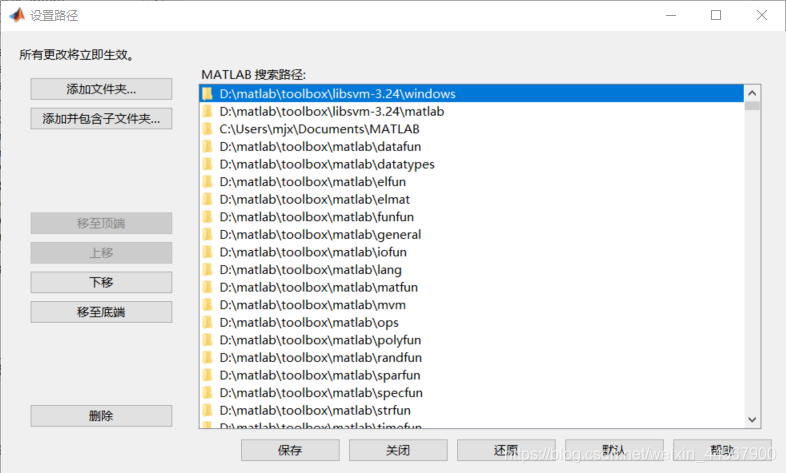Image resolution: width=786 pixels, height=473 pixels.
Task: Click folder icon next to matlab\polyfun
Action: point(208,340)
